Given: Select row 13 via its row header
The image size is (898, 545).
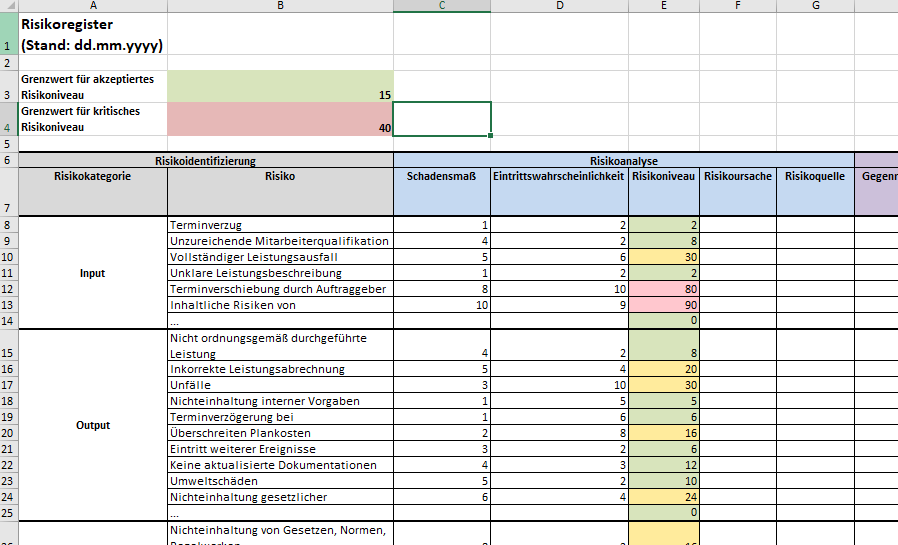Looking at the screenshot, I should (x=9, y=305).
